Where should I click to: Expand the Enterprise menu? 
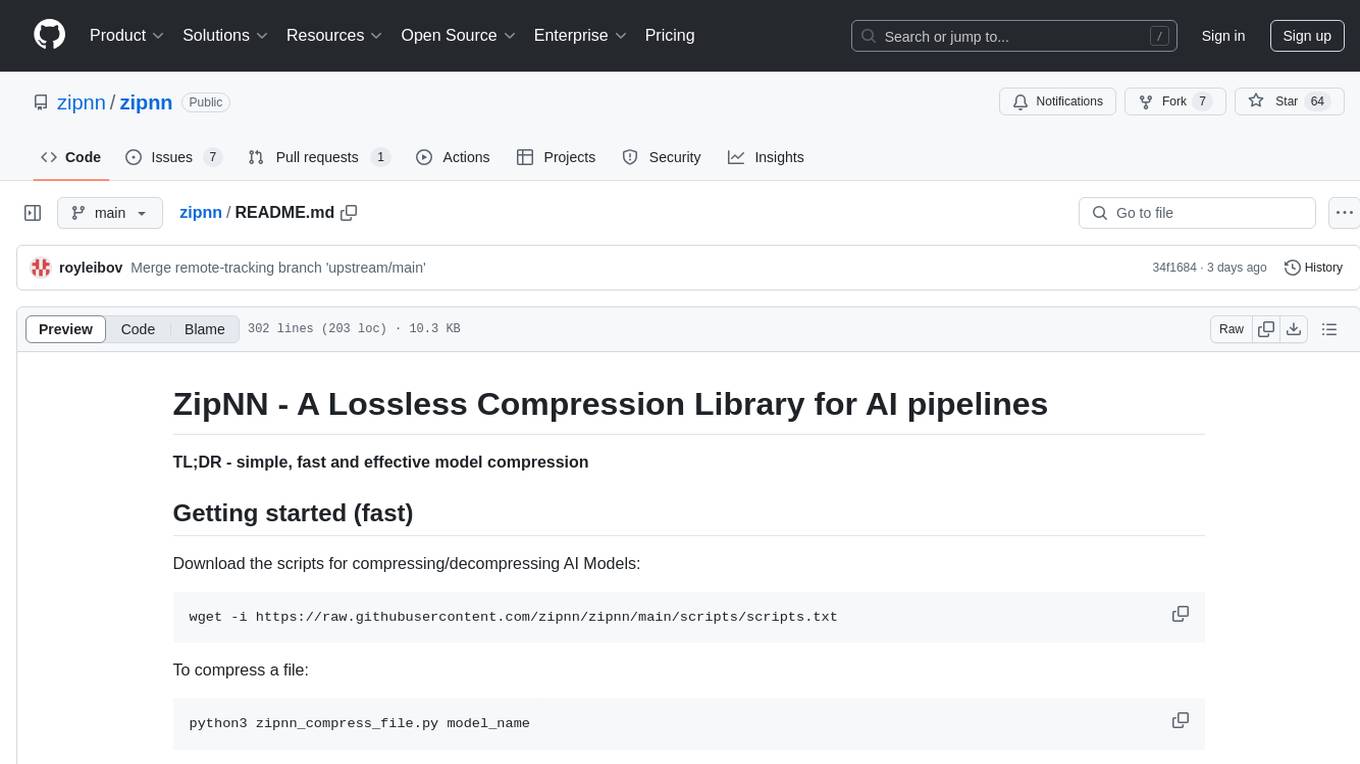point(580,35)
